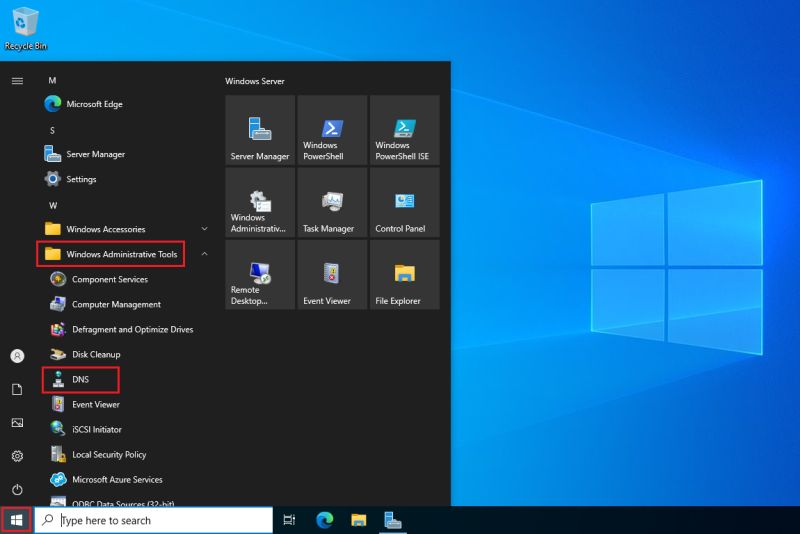Open the File Explorer tile
The image size is (800, 534).
[405, 275]
